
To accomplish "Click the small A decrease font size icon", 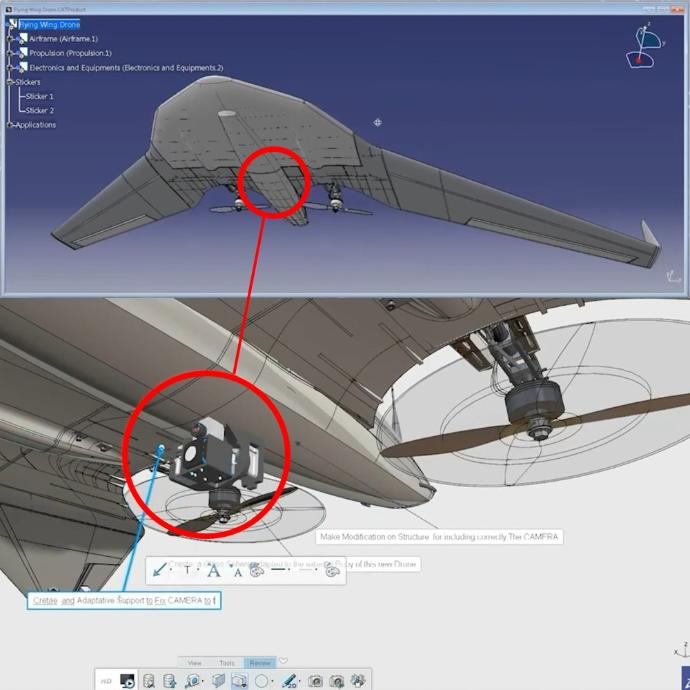I will coord(237,572).
